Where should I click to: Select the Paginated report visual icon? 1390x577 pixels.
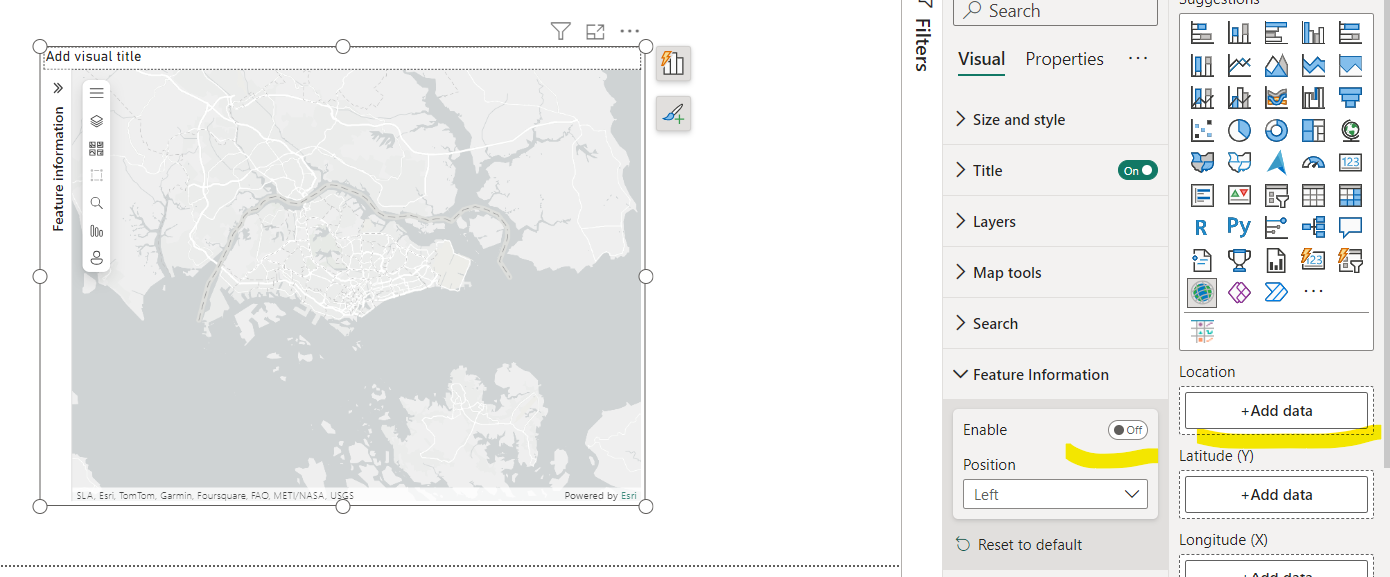tap(1276, 260)
